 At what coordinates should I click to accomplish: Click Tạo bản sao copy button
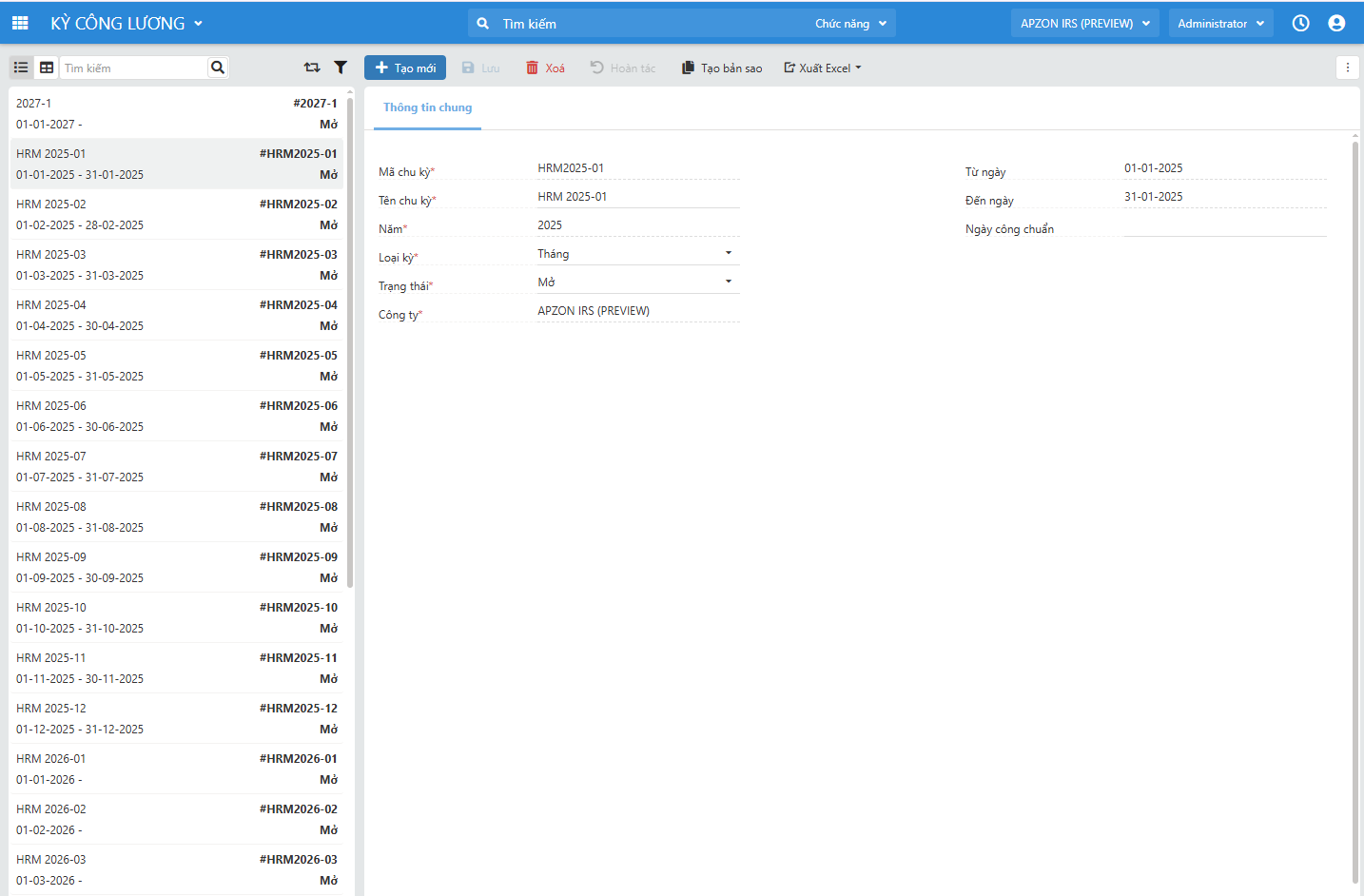click(722, 68)
